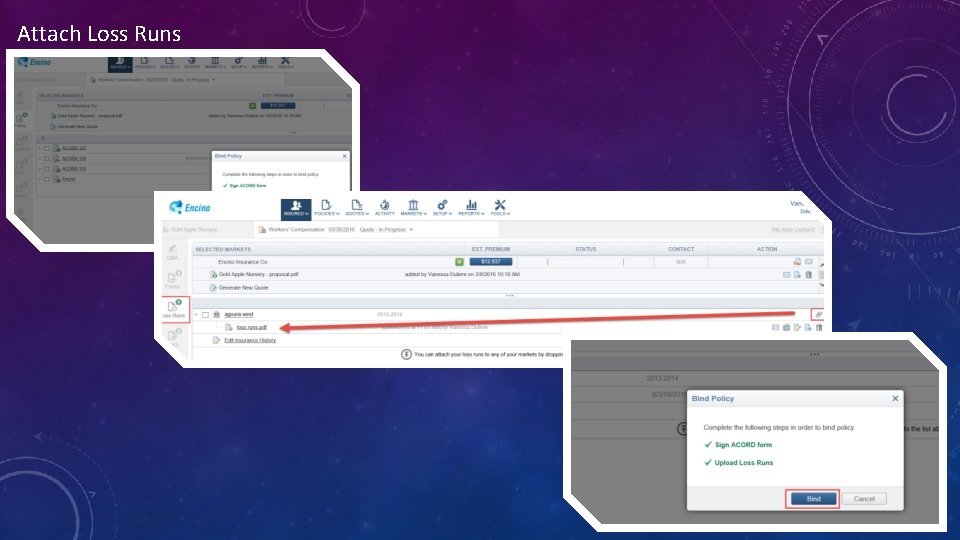Click the email icon on the loss runs.pdf row
The width and height of the screenshot is (960, 540).
[x=775, y=328]
